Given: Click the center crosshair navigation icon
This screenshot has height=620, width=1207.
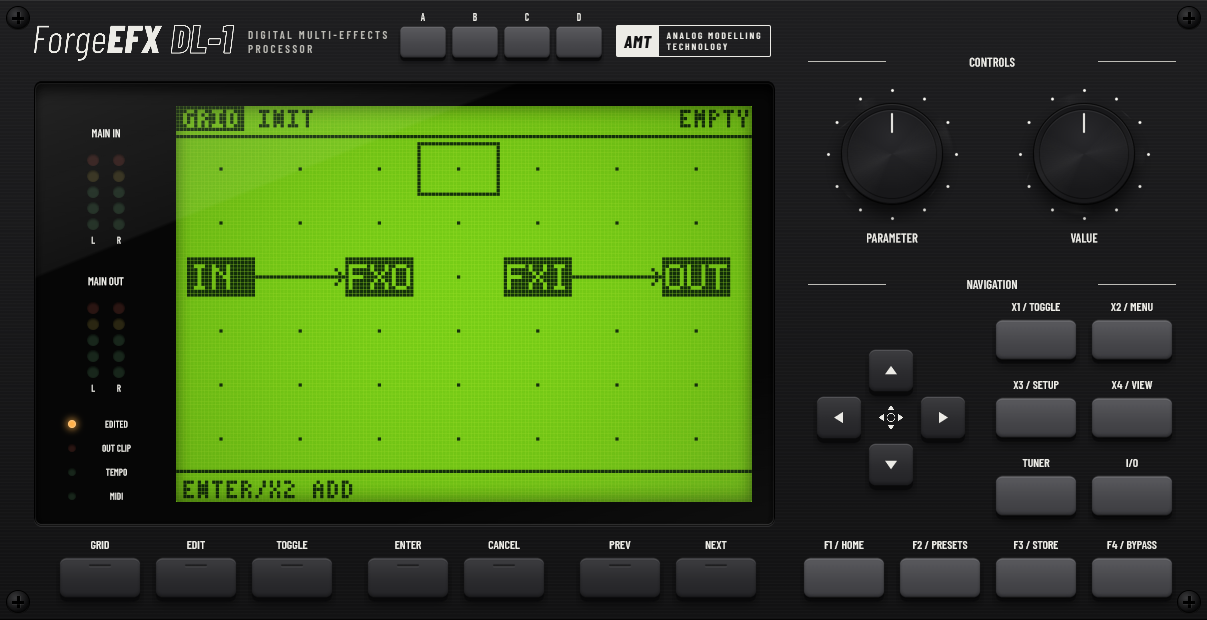Looking at the screenshot, I should (x=891, y=418).
